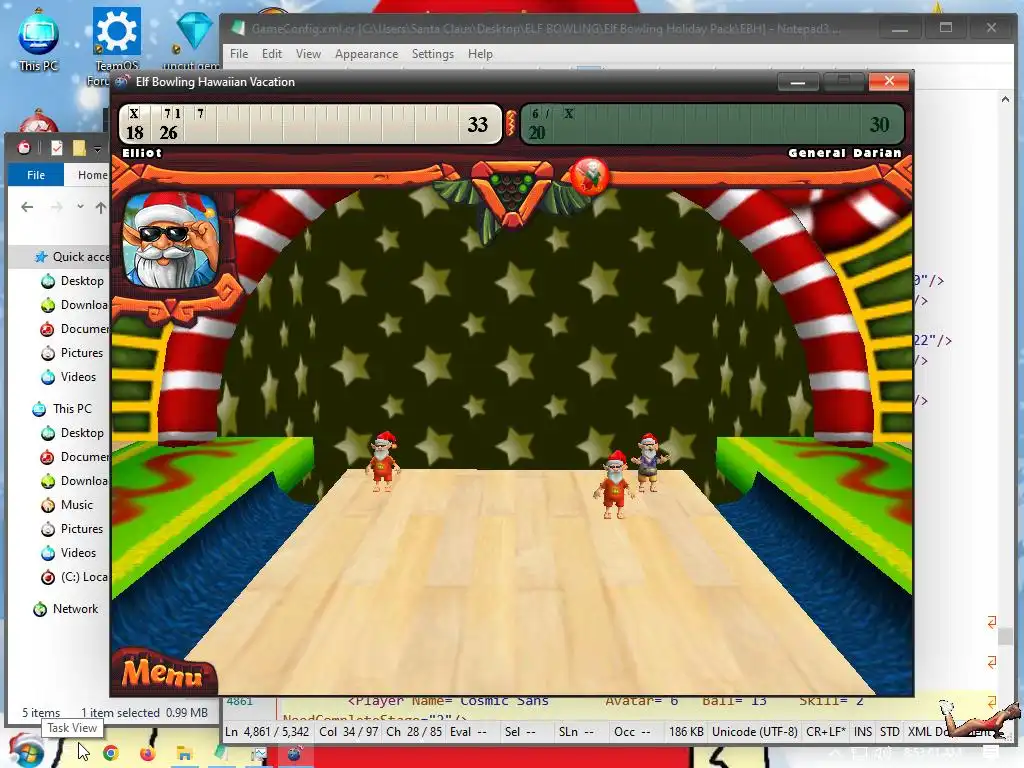Viewport: 1024px width, 768px height.
Task: Expand recent locations dropdown in File Explorer
Action: 80,207
